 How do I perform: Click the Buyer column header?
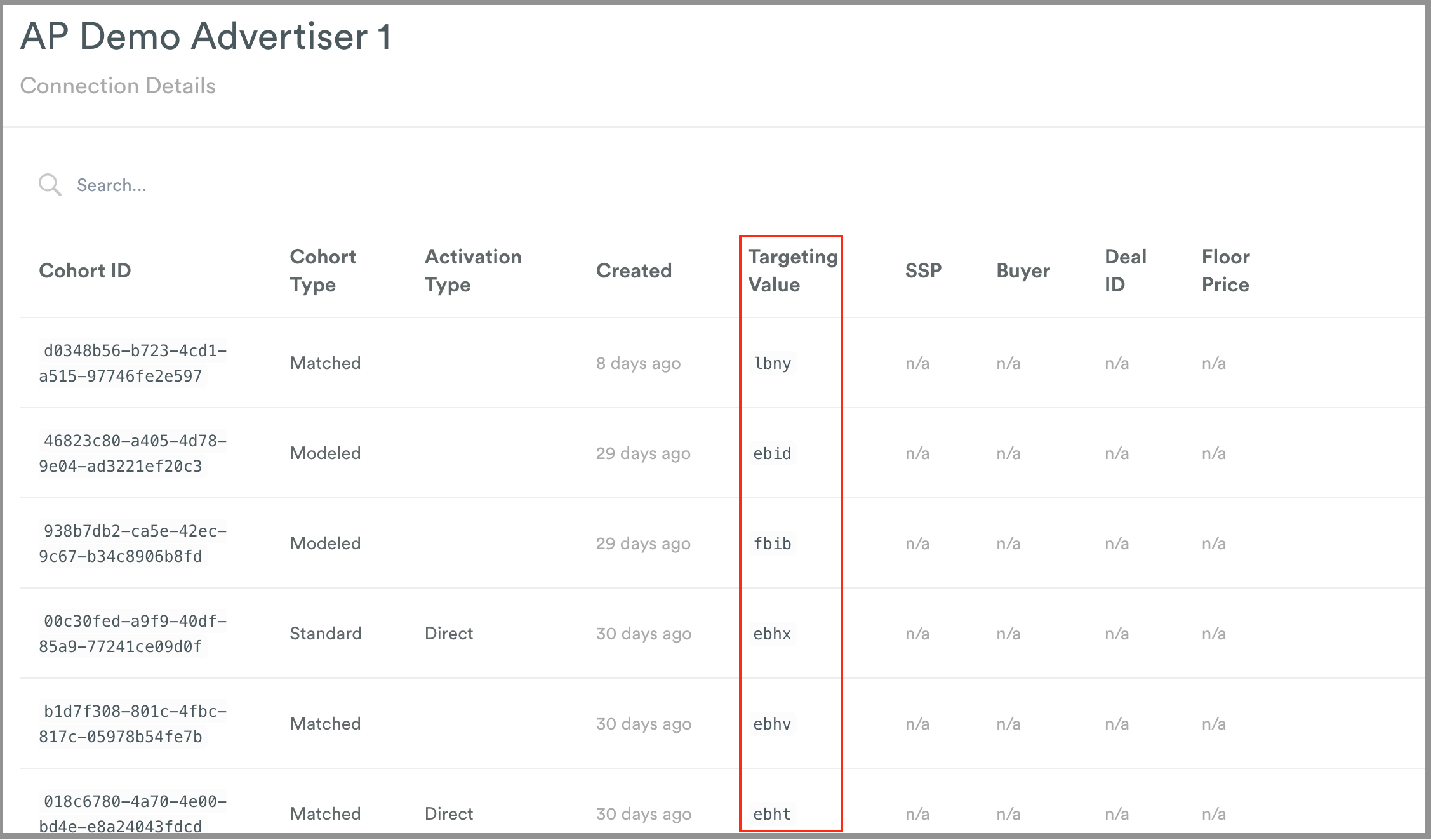tap(1023, 270)
